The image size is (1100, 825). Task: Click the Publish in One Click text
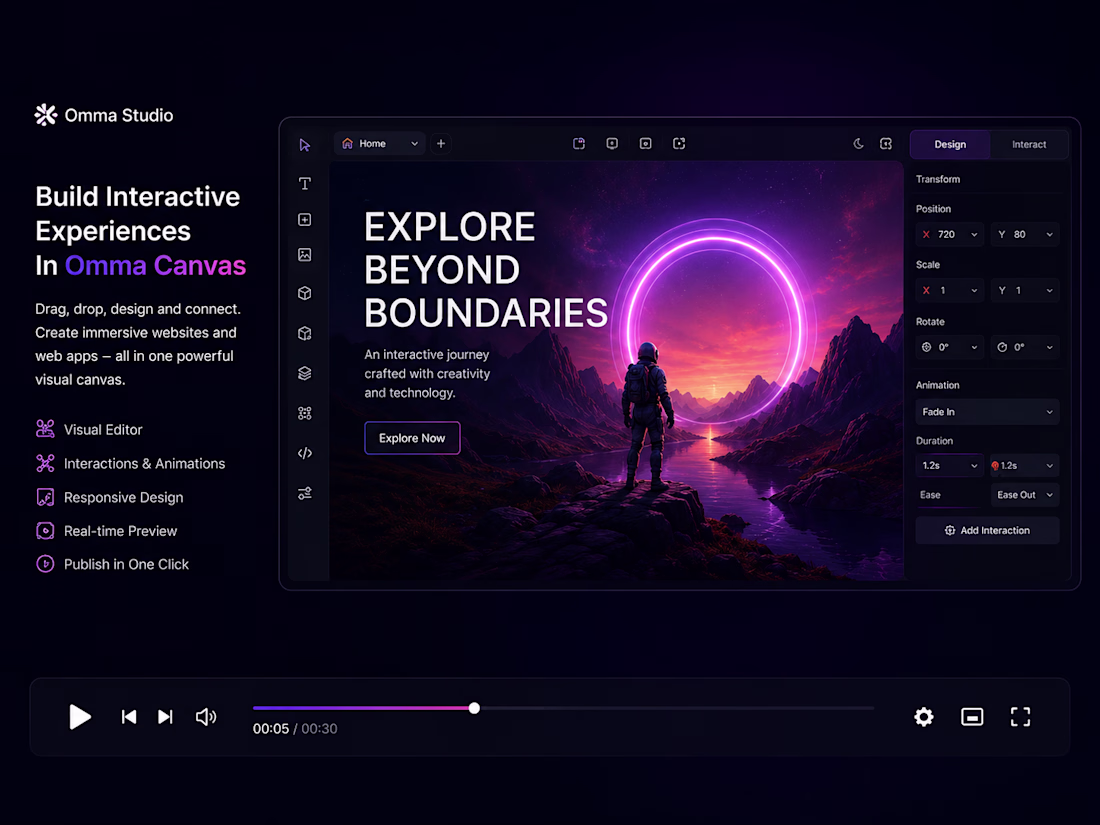(126, 564)
